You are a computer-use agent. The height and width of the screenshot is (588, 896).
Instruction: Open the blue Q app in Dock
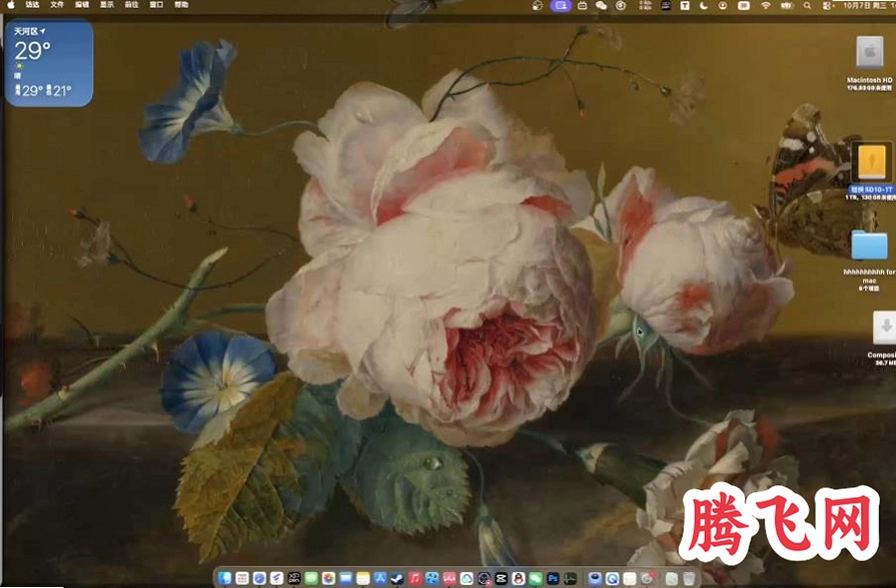(612, 578)
